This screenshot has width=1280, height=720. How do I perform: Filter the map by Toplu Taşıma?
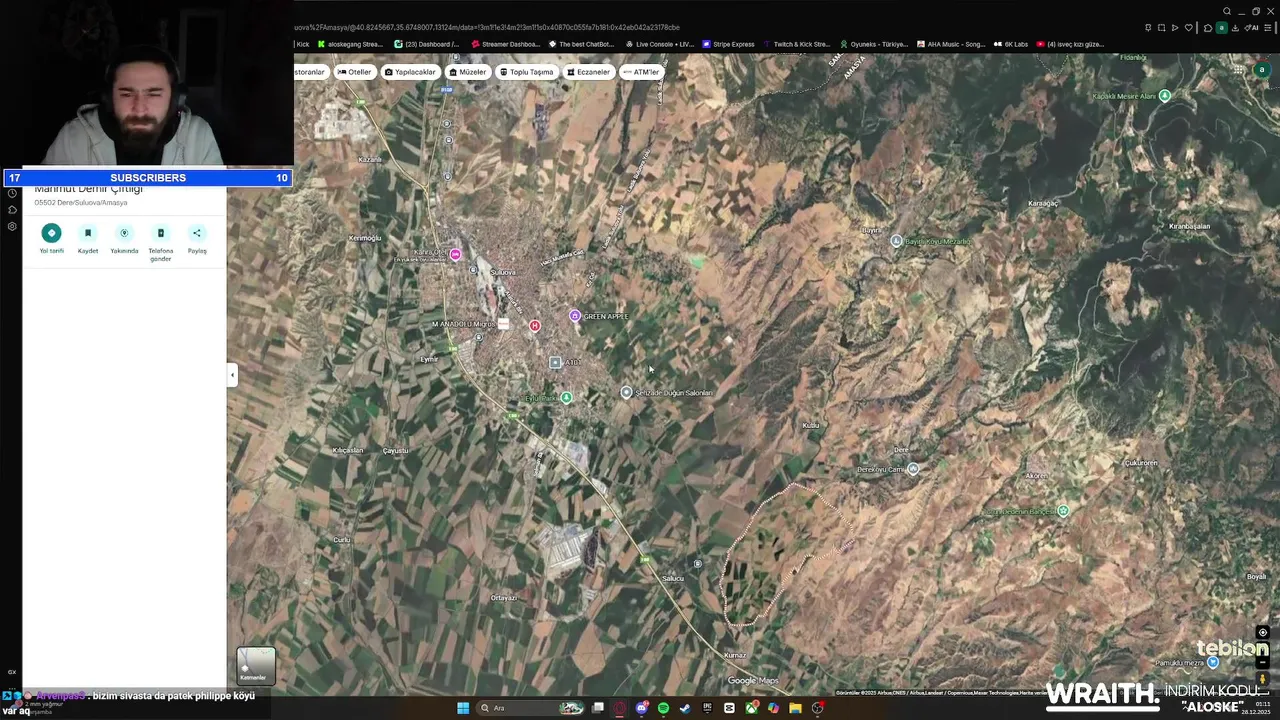pyautogui.click(x=526, y=72)
